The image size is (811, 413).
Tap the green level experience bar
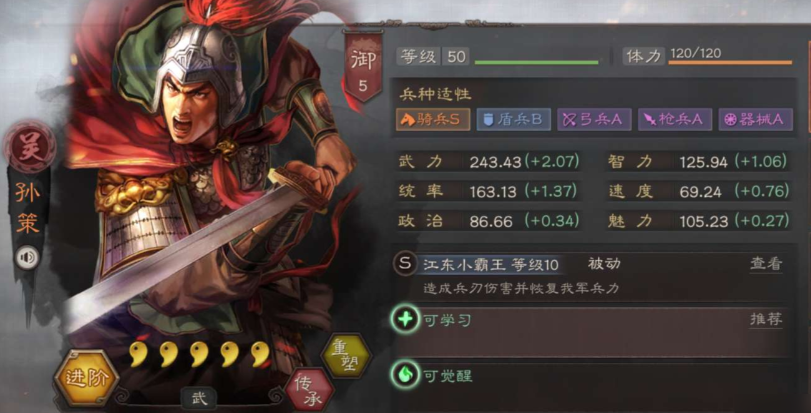(536, 63)
